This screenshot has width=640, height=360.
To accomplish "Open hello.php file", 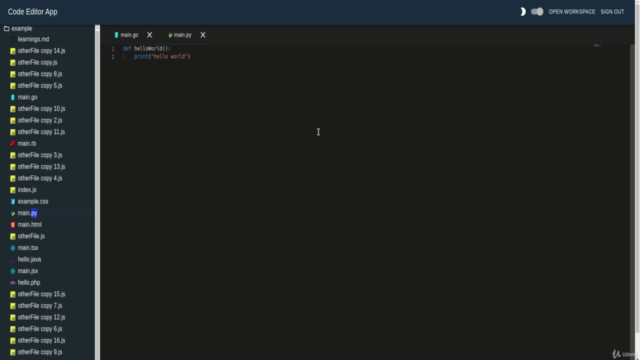I will click(x=29, y=282).
